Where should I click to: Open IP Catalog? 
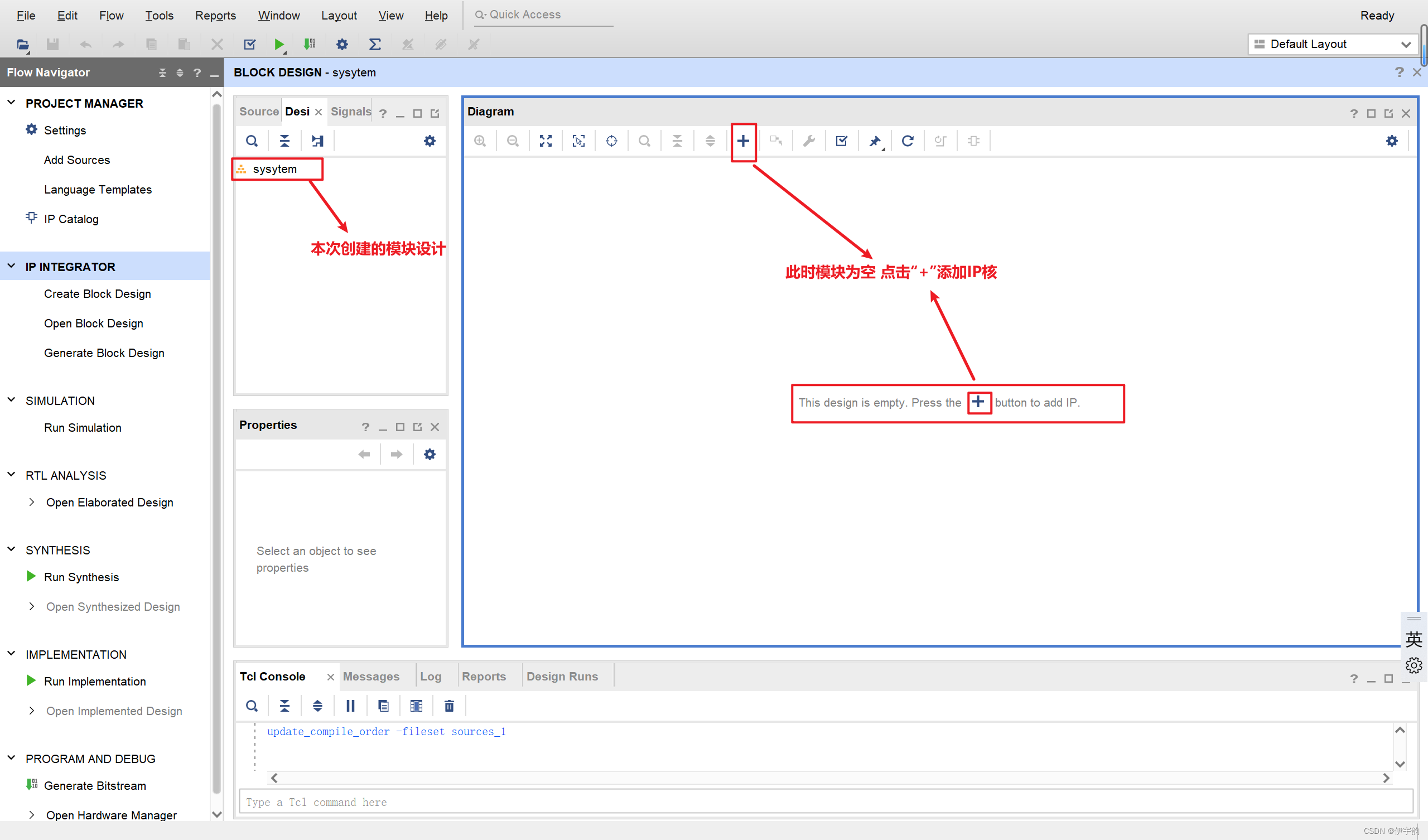(x=71, y=219)
